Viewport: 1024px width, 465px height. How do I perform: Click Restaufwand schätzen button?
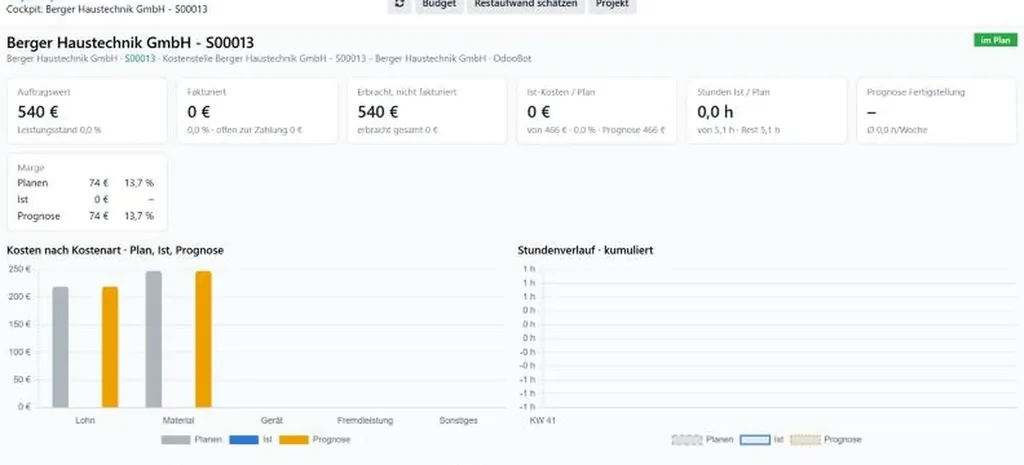tap(526, 5)
